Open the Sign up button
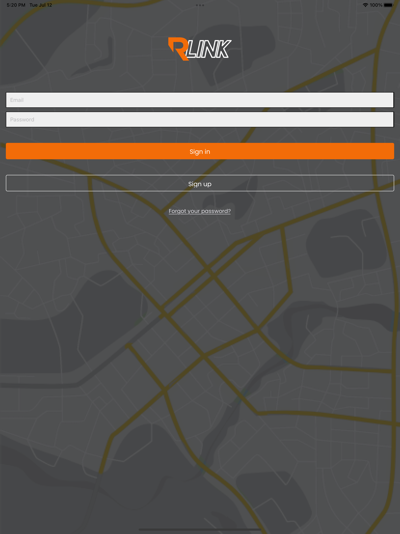The height and width of the screenshot is (534, 400). pyautogui.click(x=200, y=184)
